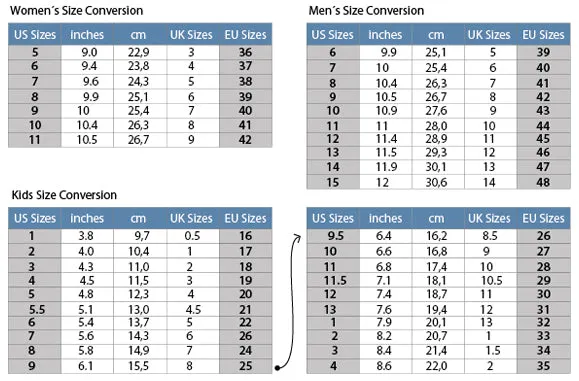Click the Men's Size Conversion heading

366,10
